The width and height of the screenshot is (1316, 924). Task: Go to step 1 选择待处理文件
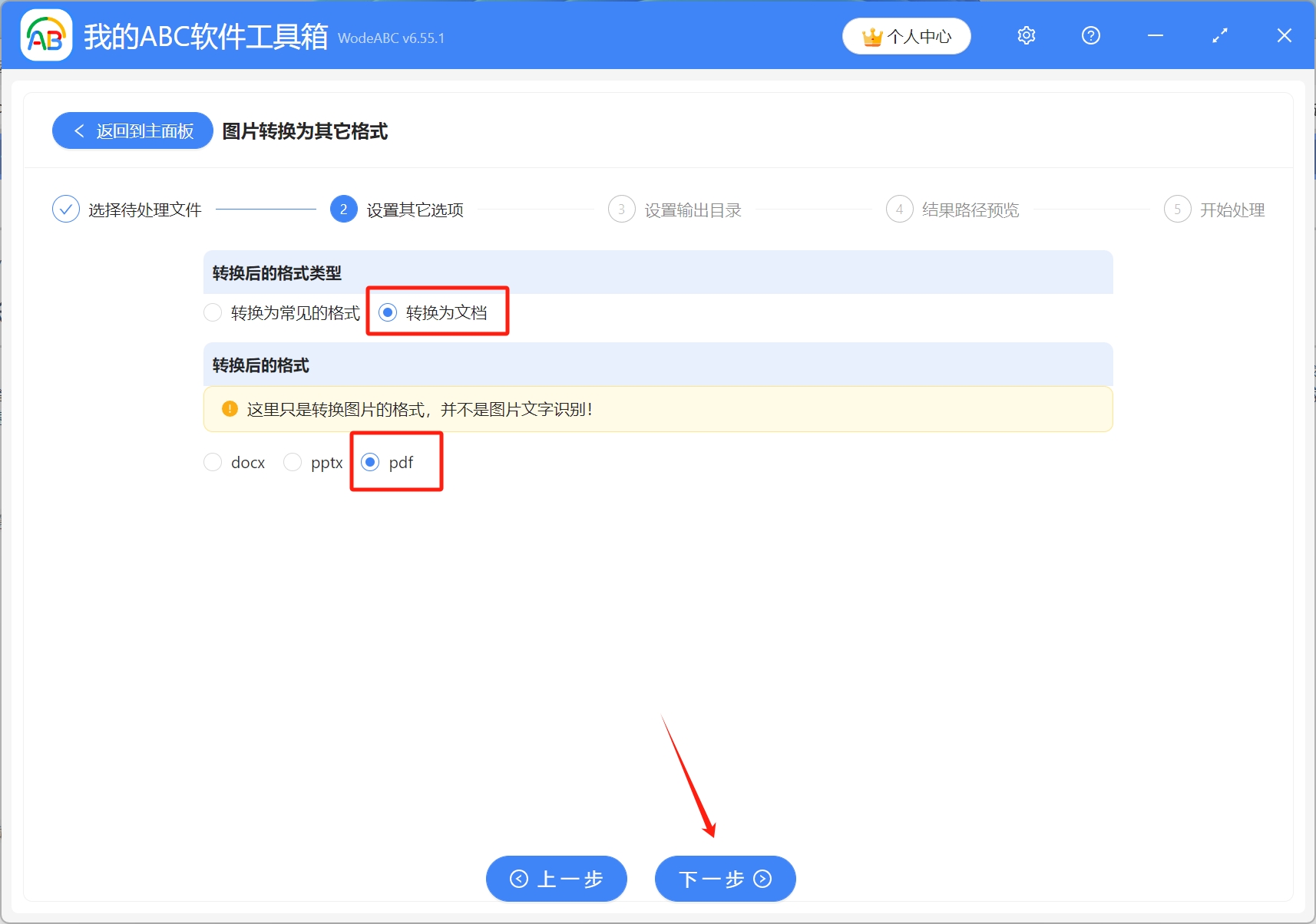[x=127, y=210]
